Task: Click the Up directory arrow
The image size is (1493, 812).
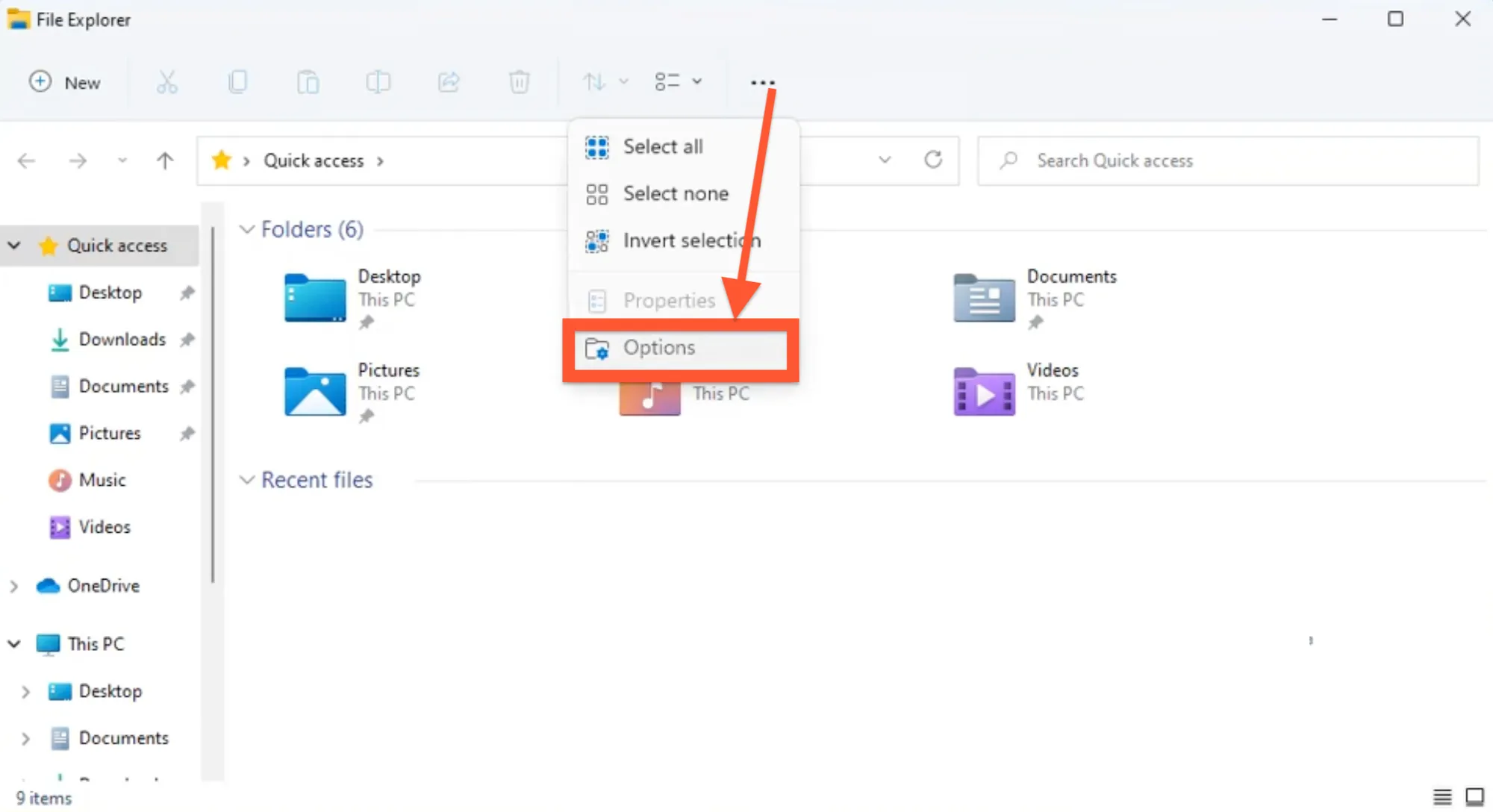Action: (165, 160)
